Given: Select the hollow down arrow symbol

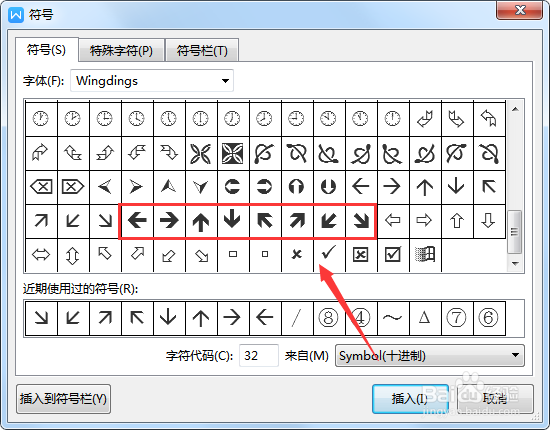Looking at the screenshot, I should (489, 221).
